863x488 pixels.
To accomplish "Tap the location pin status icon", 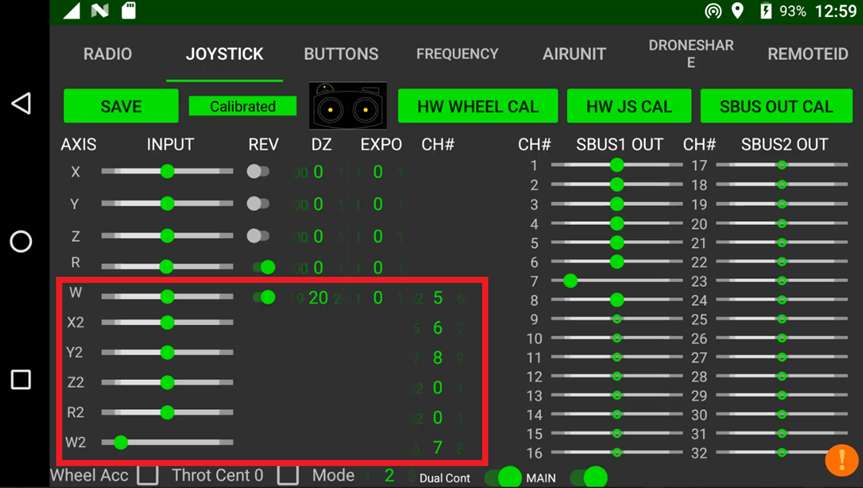I will [x=738, y=12].
